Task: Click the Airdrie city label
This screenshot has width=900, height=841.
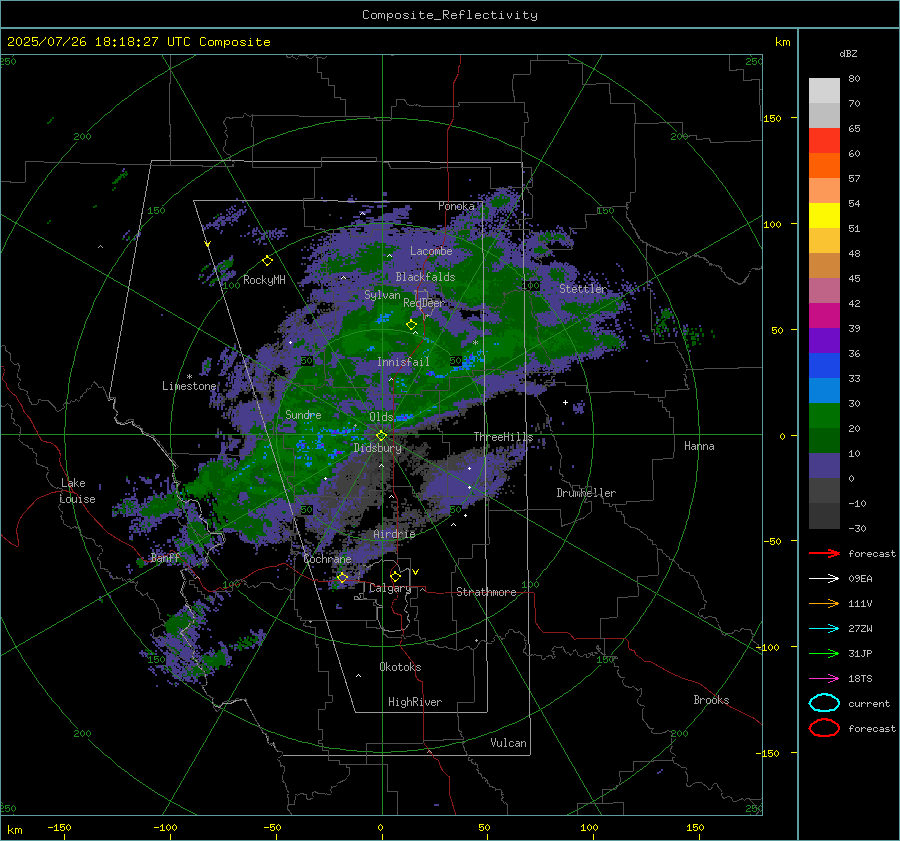Action: 394,534
